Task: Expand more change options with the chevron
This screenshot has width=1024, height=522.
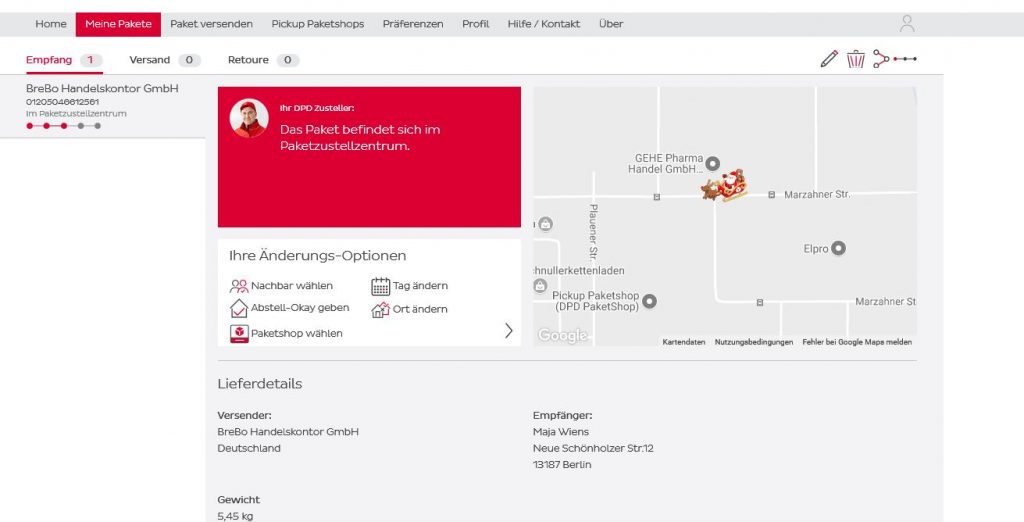Action: click(x=509, y=331)
